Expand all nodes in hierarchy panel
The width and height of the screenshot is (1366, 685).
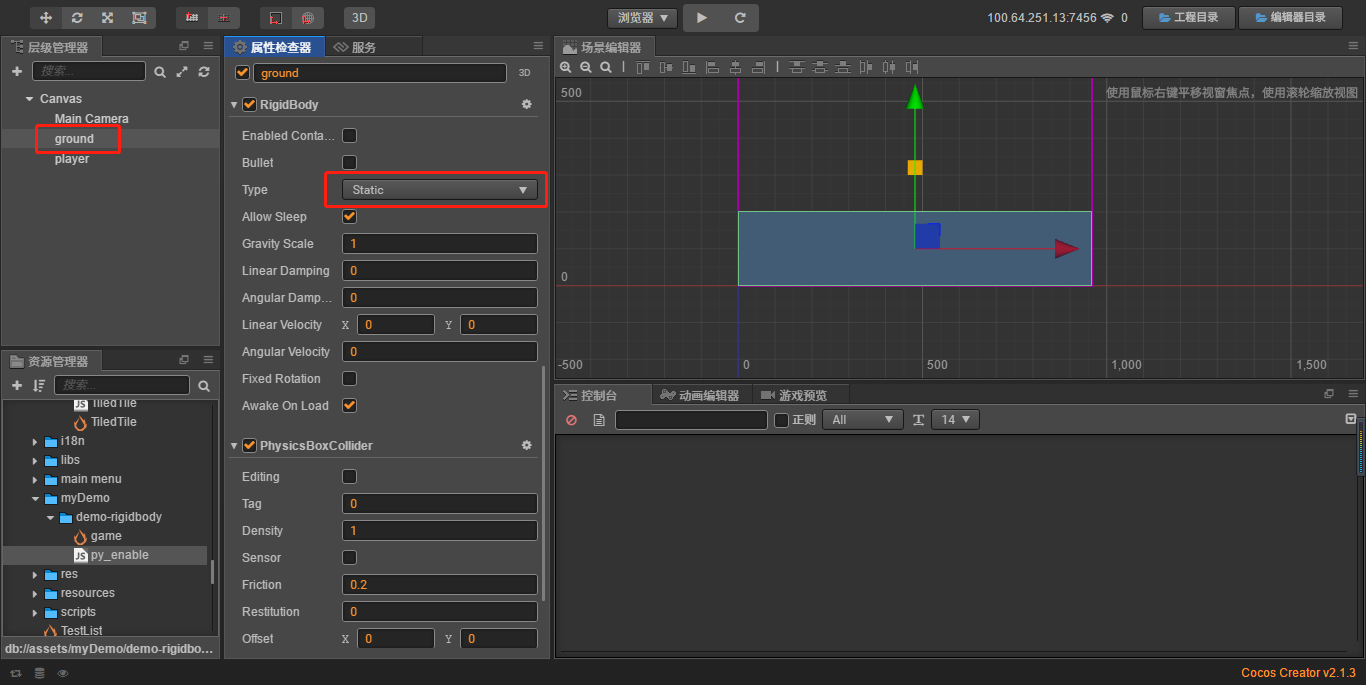(x=182, y=72)
